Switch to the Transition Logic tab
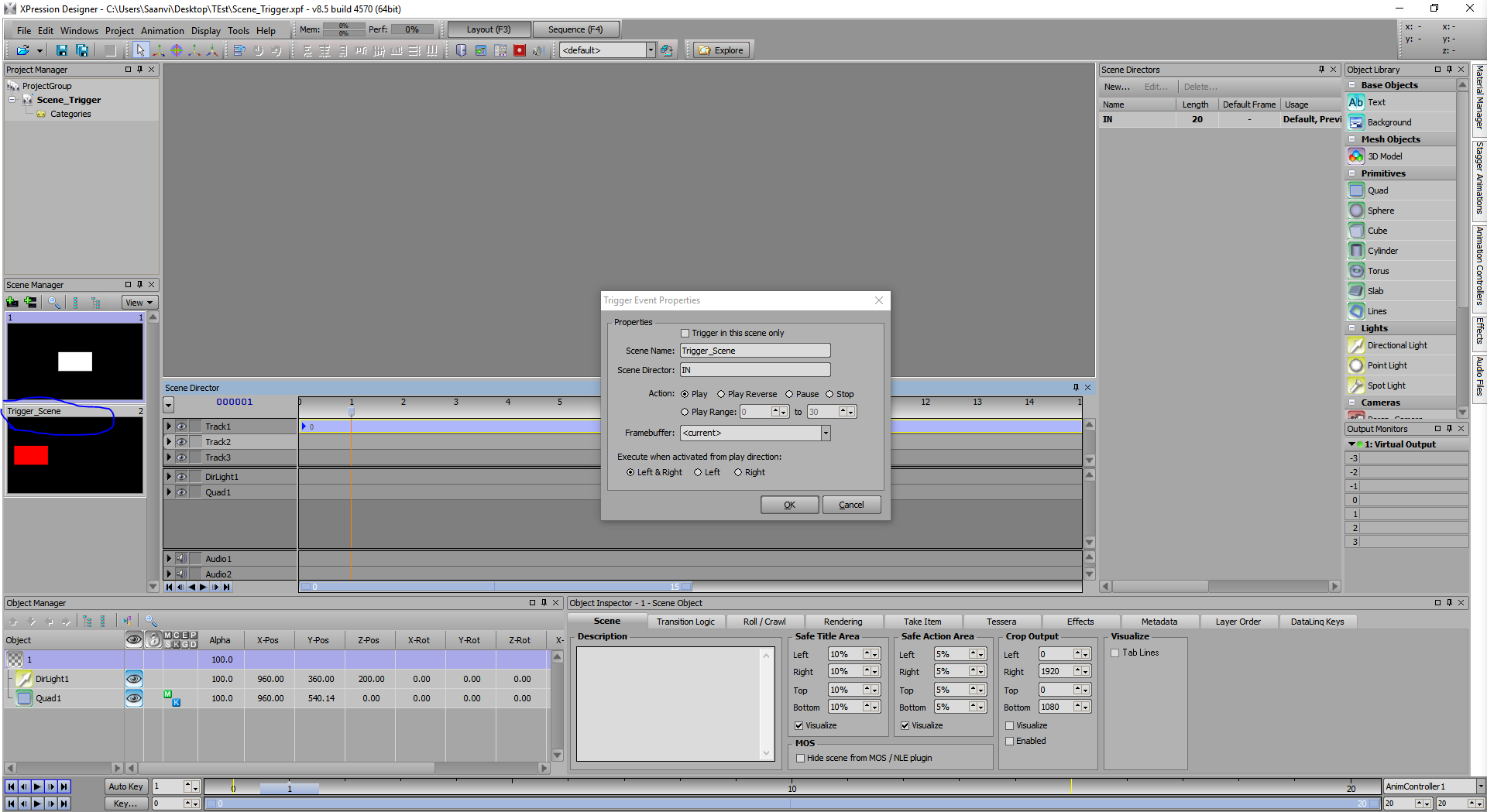Viewport: 1487px width, 812px height. tap(685, 622)
